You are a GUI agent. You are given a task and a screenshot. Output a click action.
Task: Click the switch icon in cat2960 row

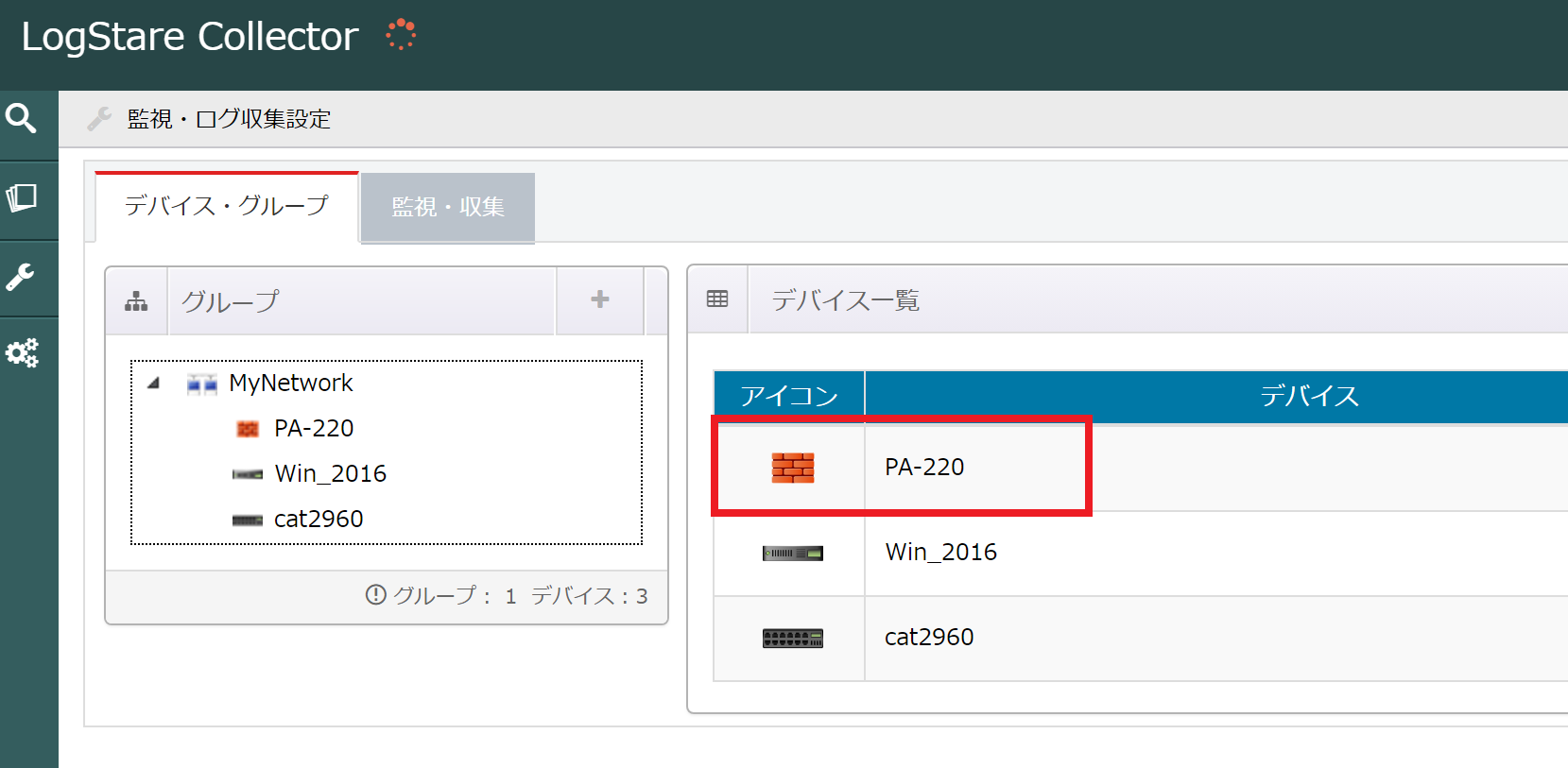click(x=793, y=639)
